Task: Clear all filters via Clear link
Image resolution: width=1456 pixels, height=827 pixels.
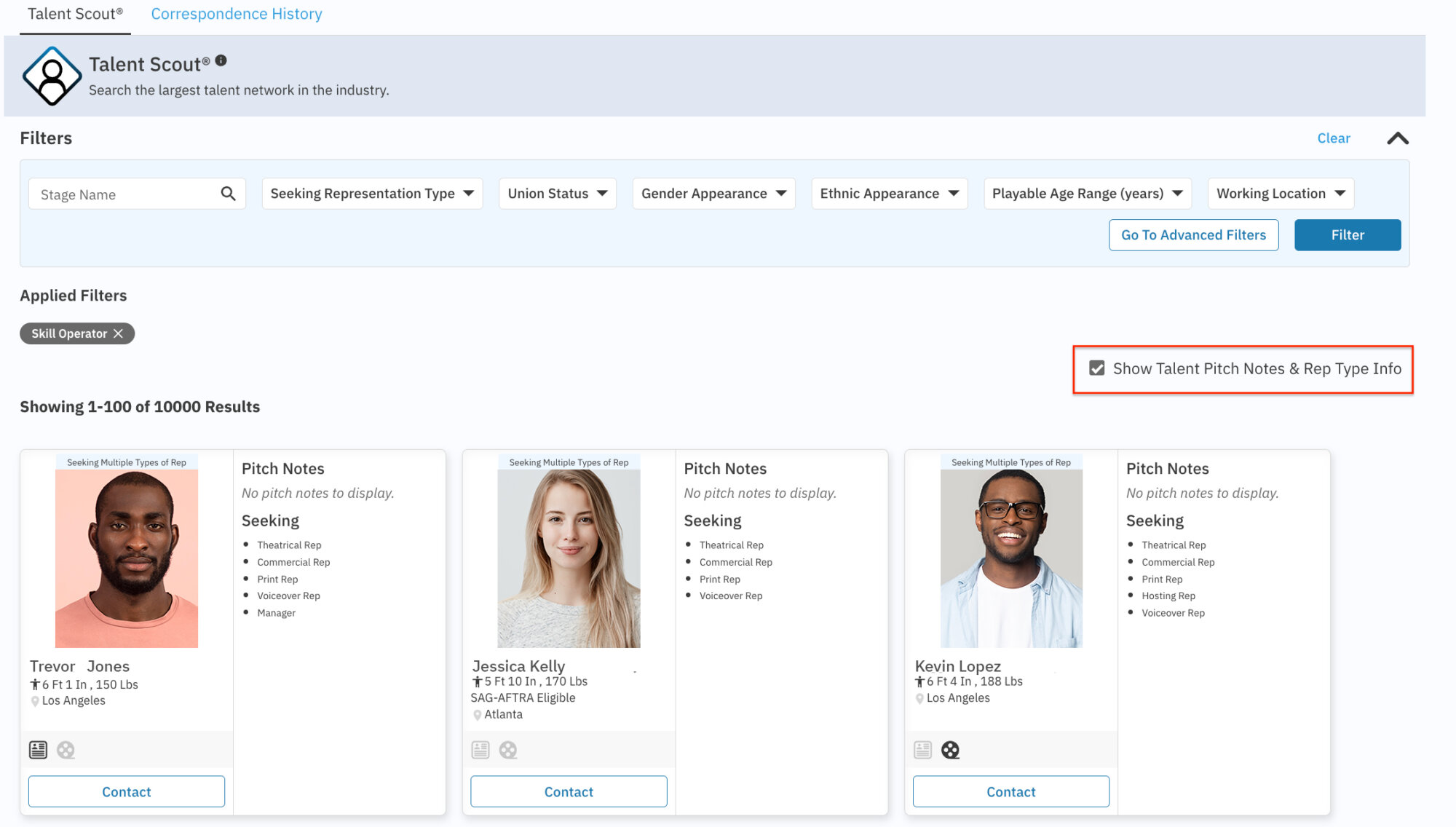Action: (1333, 138)
